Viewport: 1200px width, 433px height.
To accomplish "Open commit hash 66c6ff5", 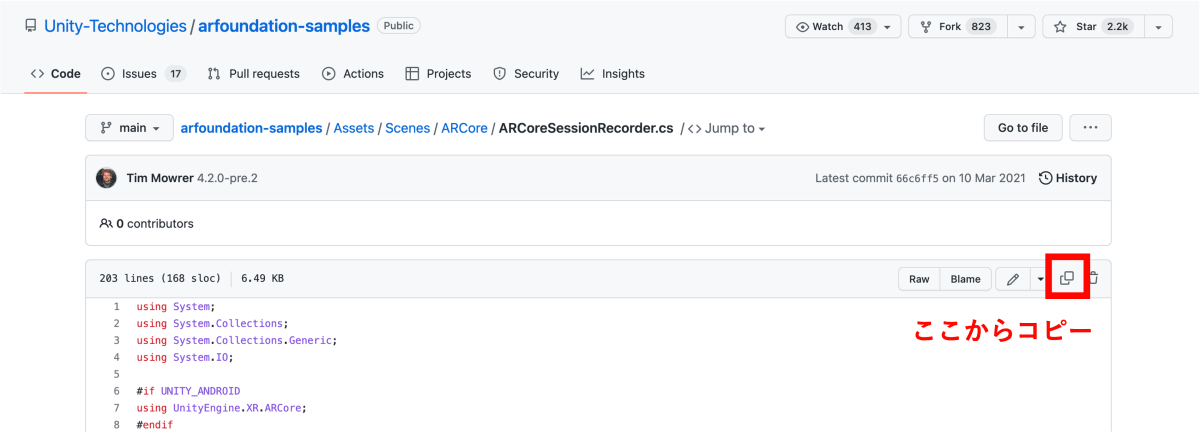I will coord(917,178).
